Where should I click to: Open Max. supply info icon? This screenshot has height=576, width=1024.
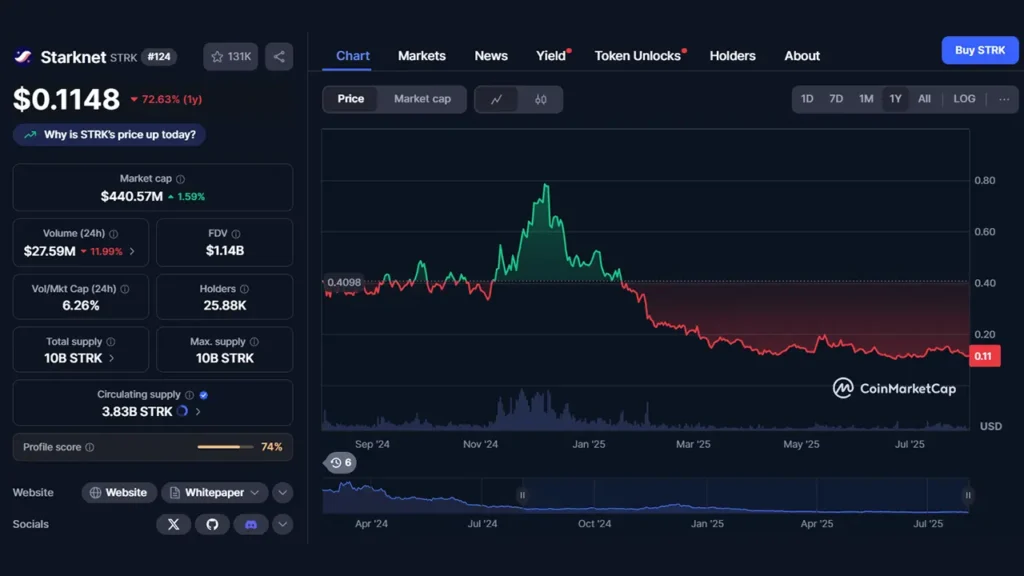coord(254,342)
